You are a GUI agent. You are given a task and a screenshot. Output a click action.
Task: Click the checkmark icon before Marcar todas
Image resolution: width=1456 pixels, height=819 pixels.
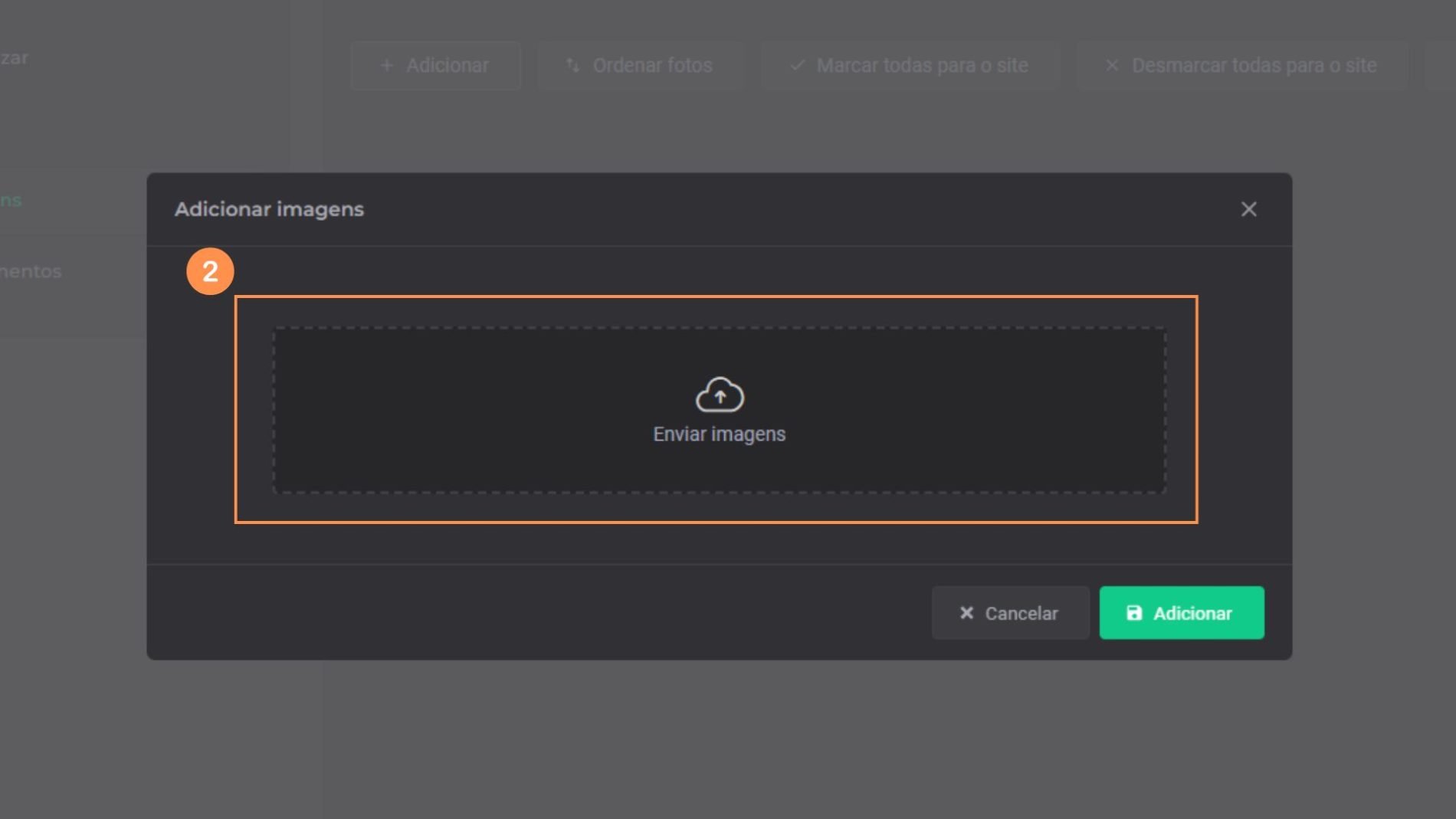(797, 66)
